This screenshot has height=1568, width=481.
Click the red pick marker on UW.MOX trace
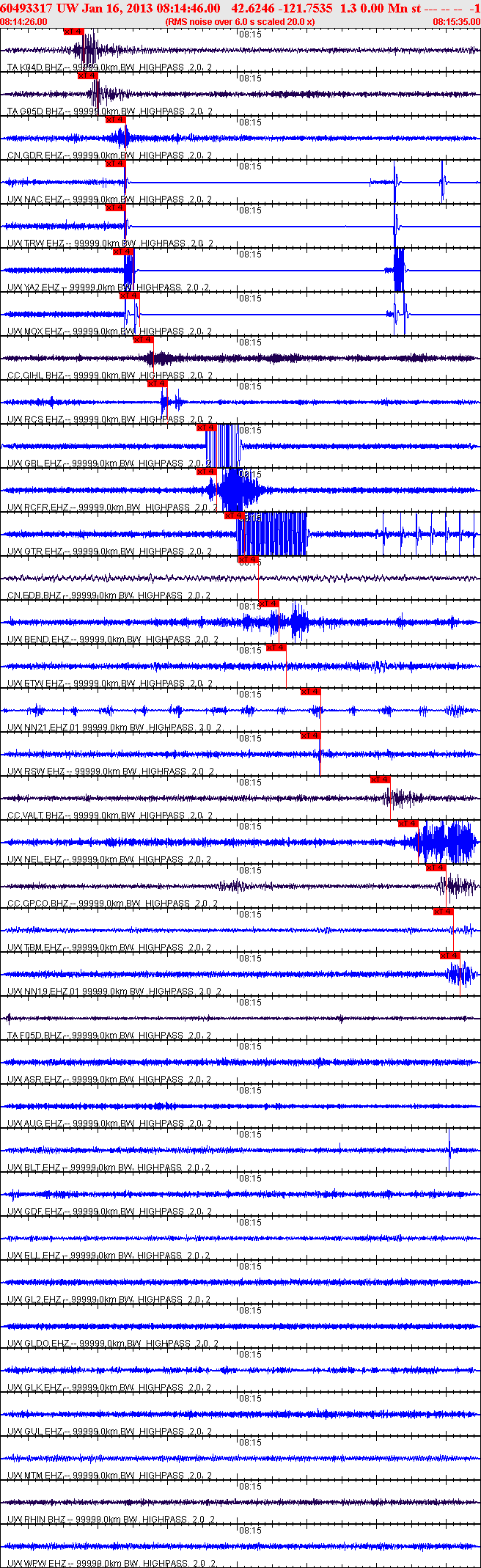point(129,296)
